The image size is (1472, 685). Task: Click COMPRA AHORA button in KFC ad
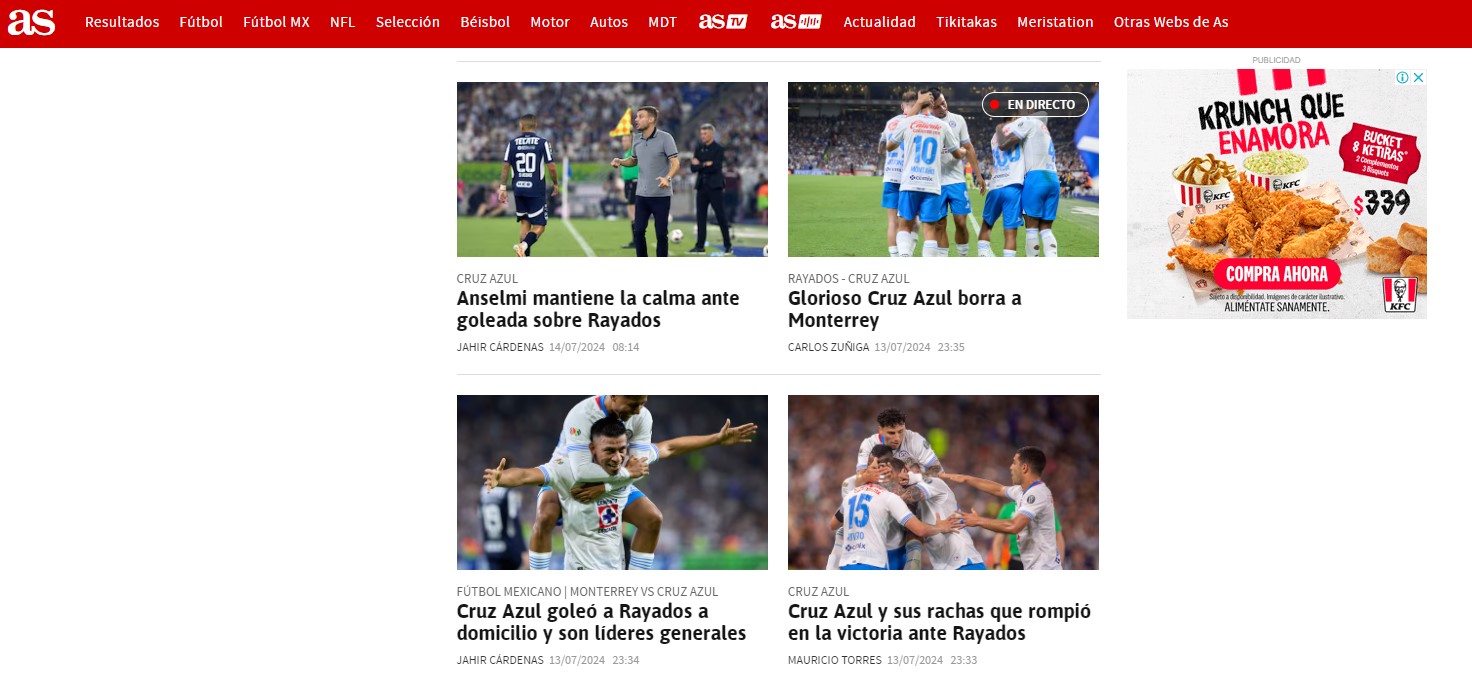1276,274
